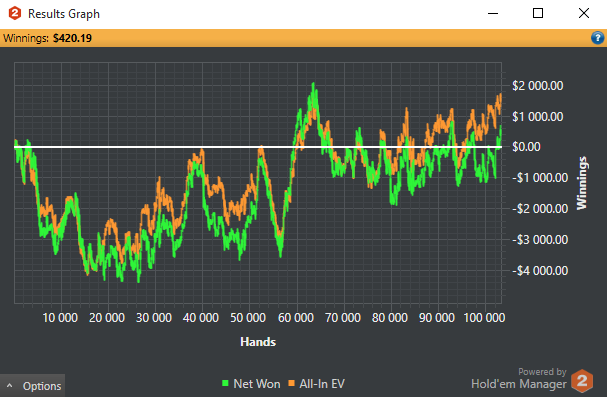
Task: Click the Results Graph window title
Action: tap(64, 14)
